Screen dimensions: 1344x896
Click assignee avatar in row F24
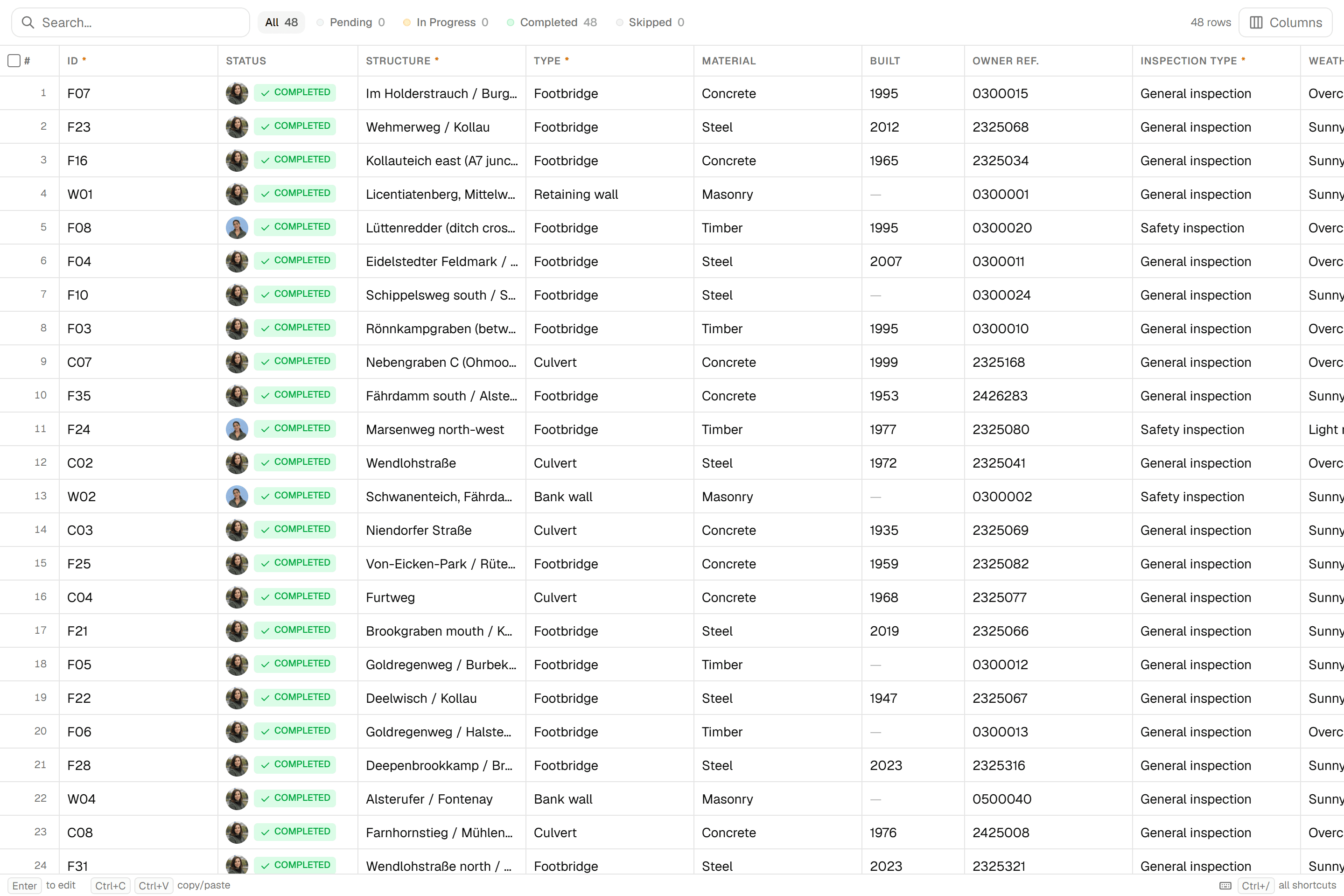pos(237,429)
